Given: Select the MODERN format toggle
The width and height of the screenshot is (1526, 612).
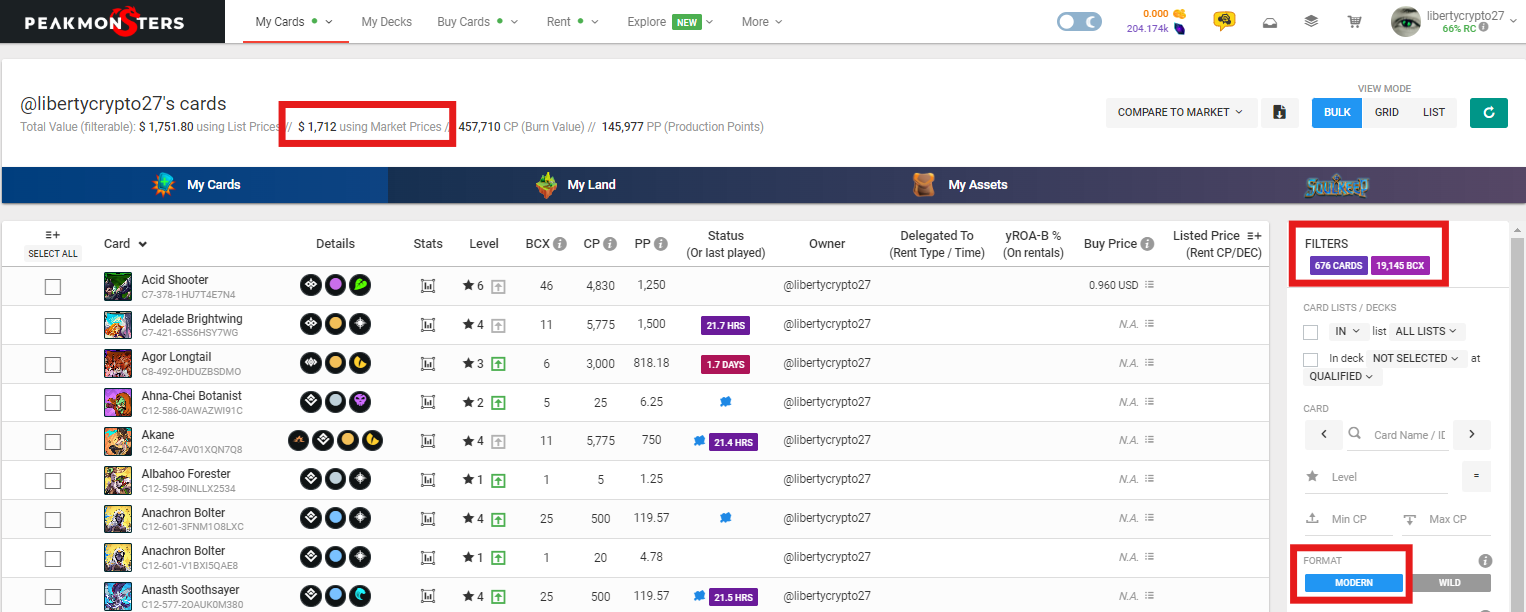Looking at the screenshot, I should pyautogui.click(x=1354, y=582).
